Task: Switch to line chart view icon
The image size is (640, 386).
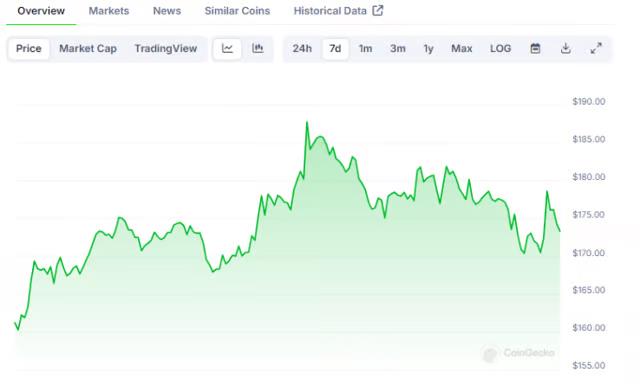Action: (227, 49)
